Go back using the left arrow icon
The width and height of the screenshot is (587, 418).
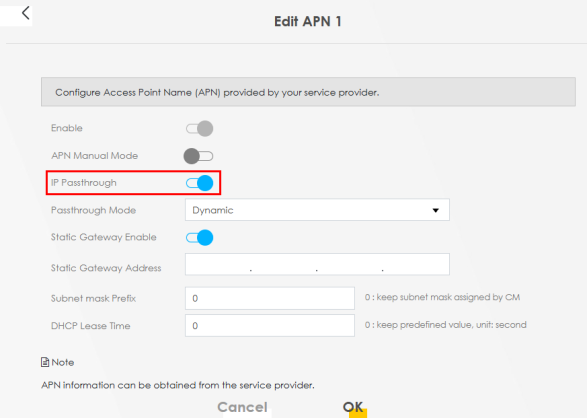tap(25, 13)
